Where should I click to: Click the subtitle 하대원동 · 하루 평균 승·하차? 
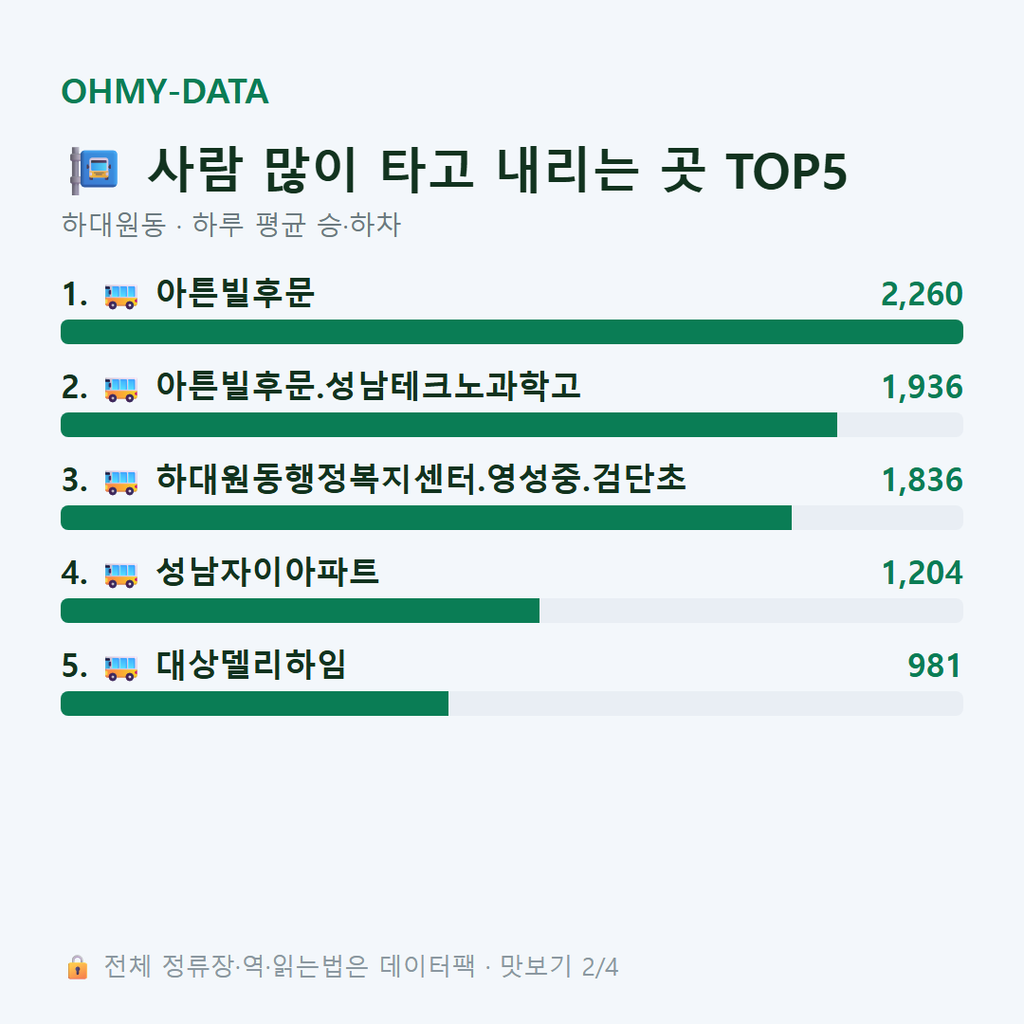point(231,225)
